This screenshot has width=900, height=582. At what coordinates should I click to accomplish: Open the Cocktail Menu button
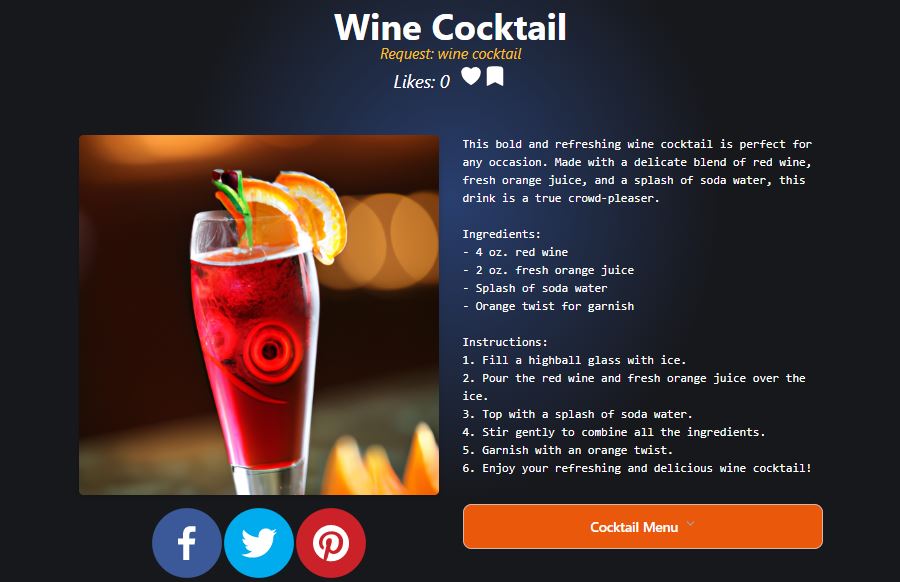(x=643, y=526)
